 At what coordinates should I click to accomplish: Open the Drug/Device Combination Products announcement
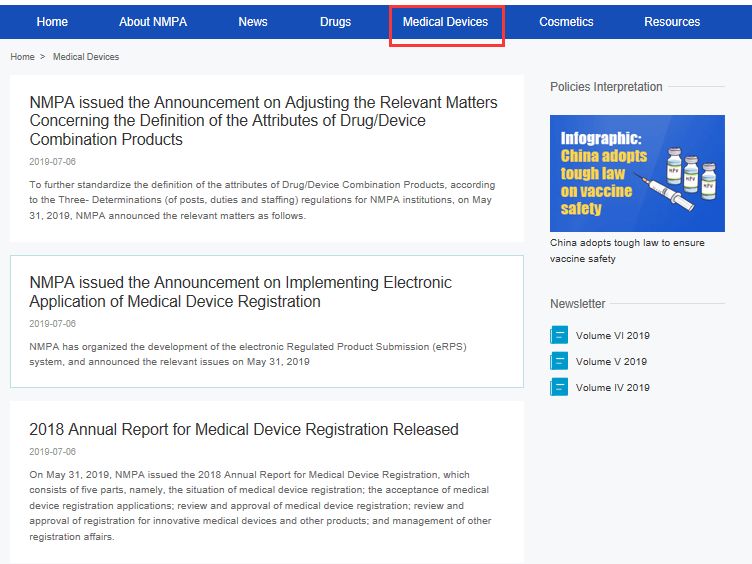[x=263, y=121]
